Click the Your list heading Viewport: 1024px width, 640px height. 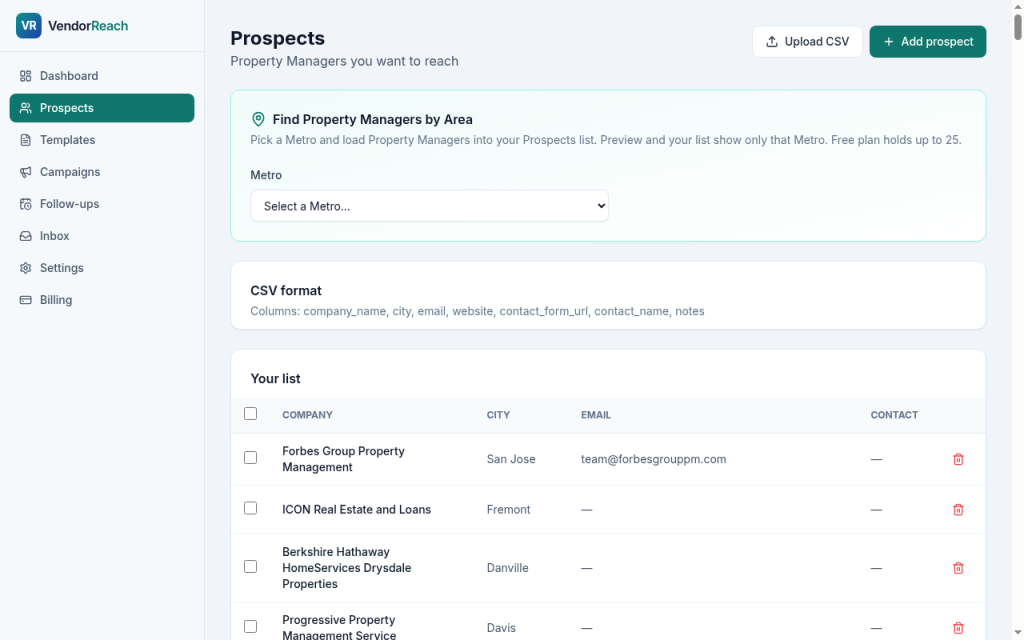276,379
